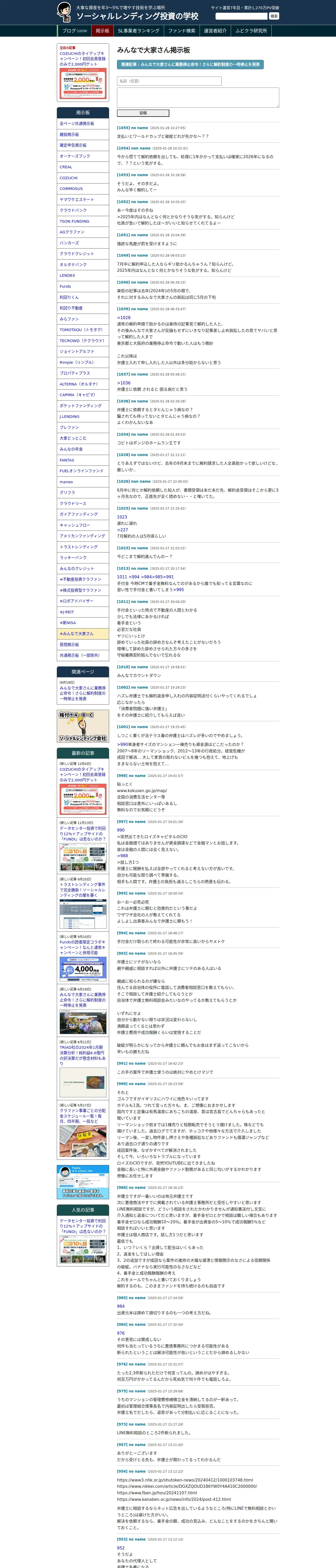The width and height of the screenshot is (336, 1568).
Task: Open COMMOSUS board link
Action: [83, 189]
